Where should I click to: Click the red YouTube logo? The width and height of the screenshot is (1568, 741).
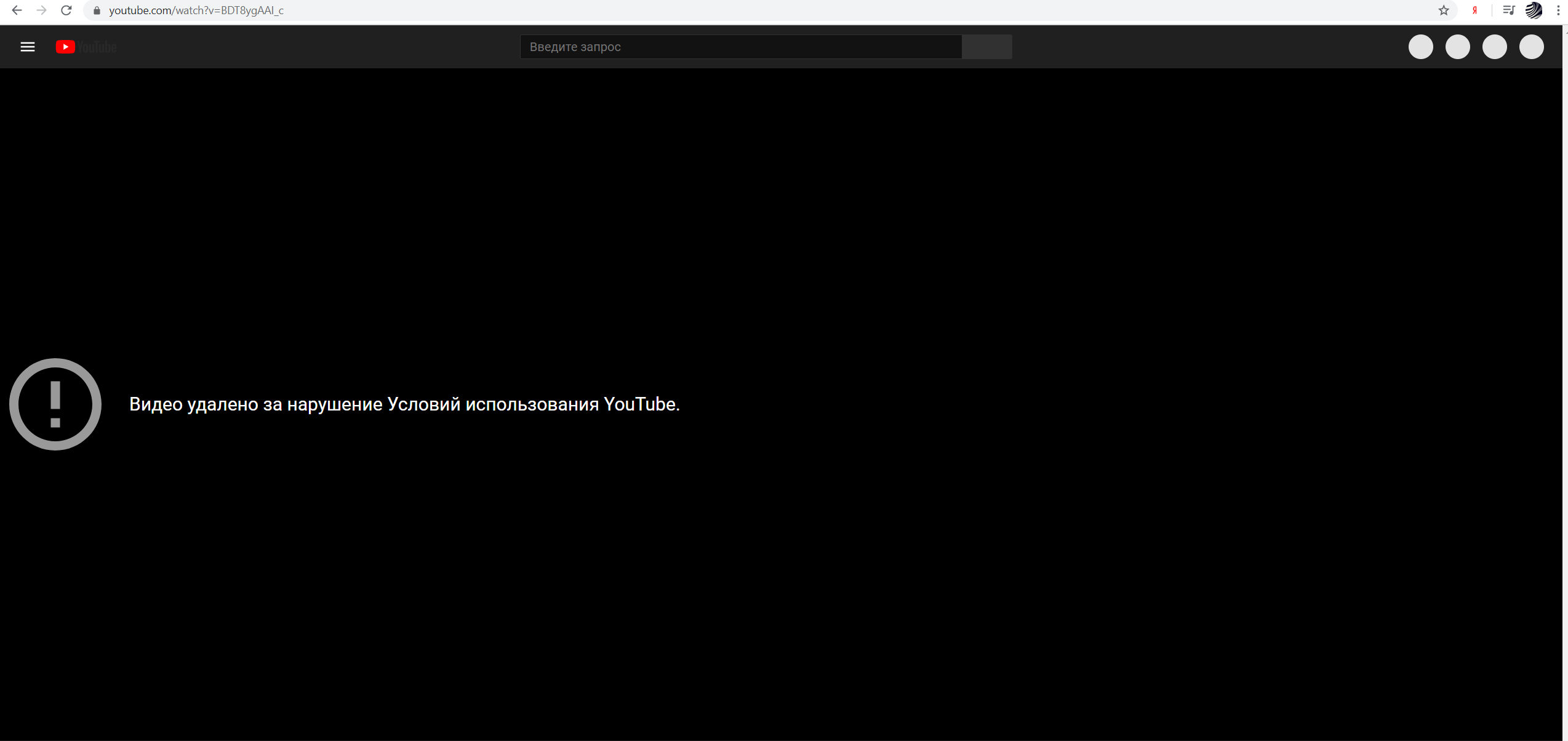[66, 47]
